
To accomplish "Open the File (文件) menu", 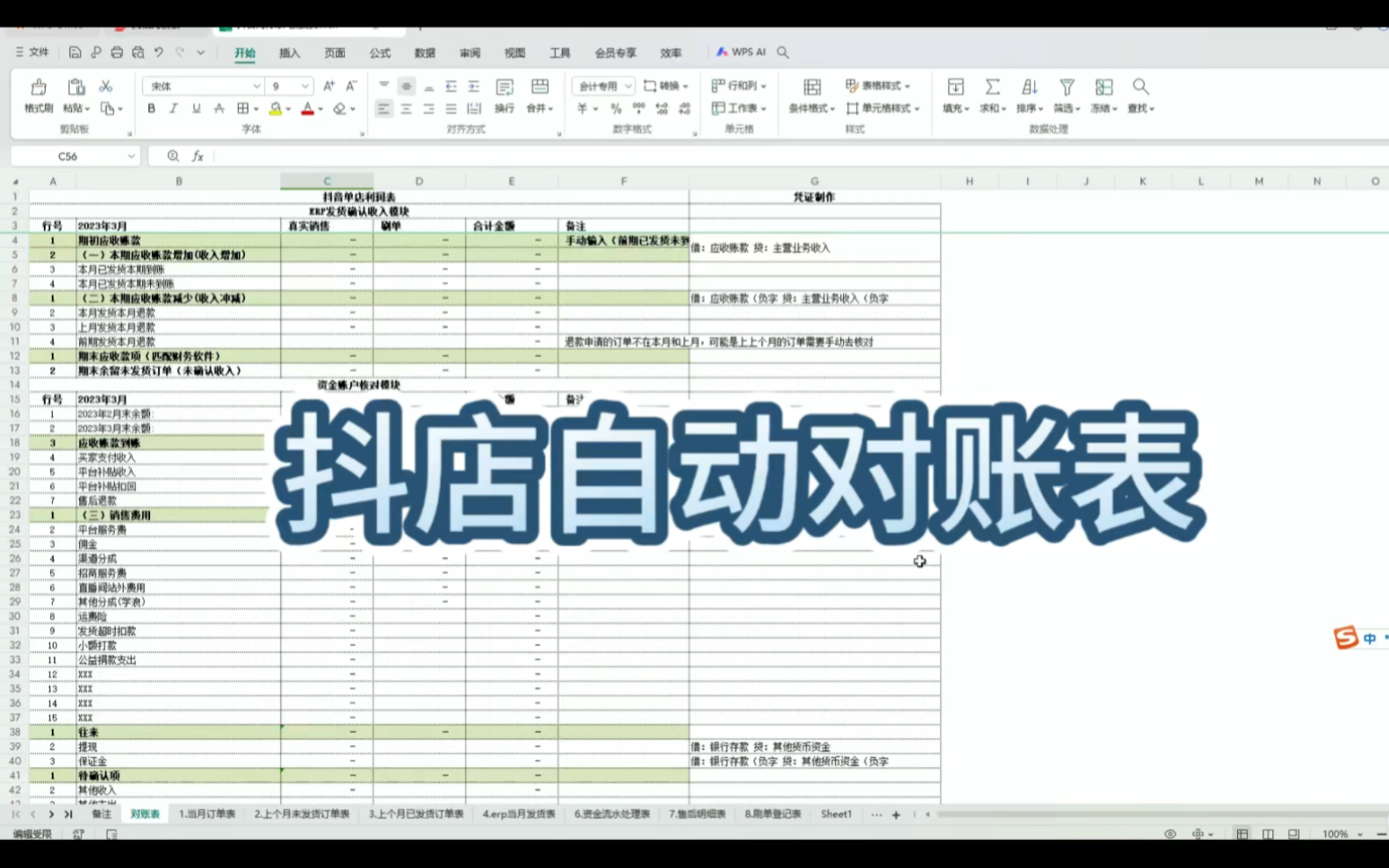I will point(32,53).
